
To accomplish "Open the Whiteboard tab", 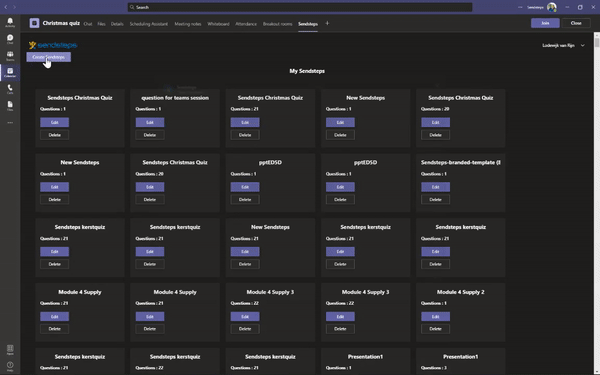I will pos(218,24).
